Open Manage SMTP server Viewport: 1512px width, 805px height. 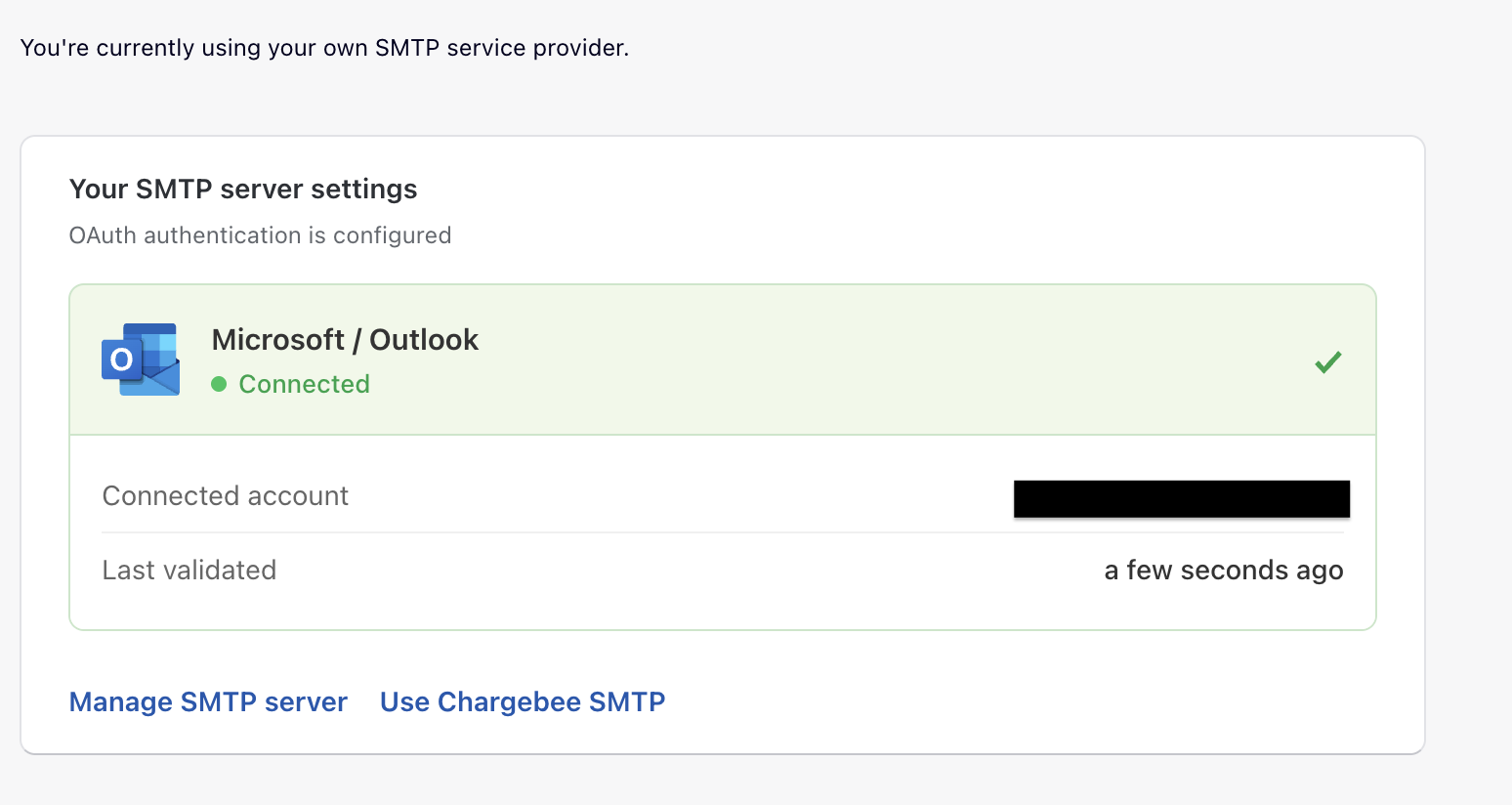pos(207,701)
